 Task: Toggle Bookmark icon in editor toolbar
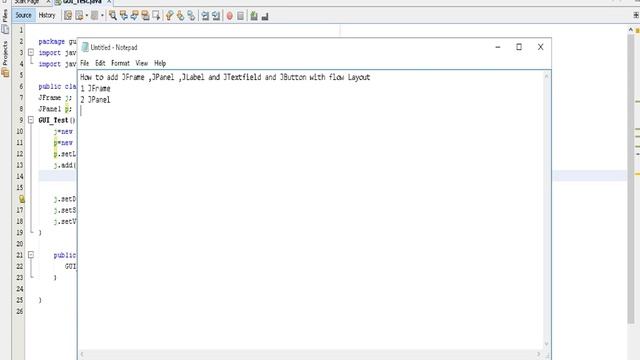pyautogui.click(x=191, y=16)
